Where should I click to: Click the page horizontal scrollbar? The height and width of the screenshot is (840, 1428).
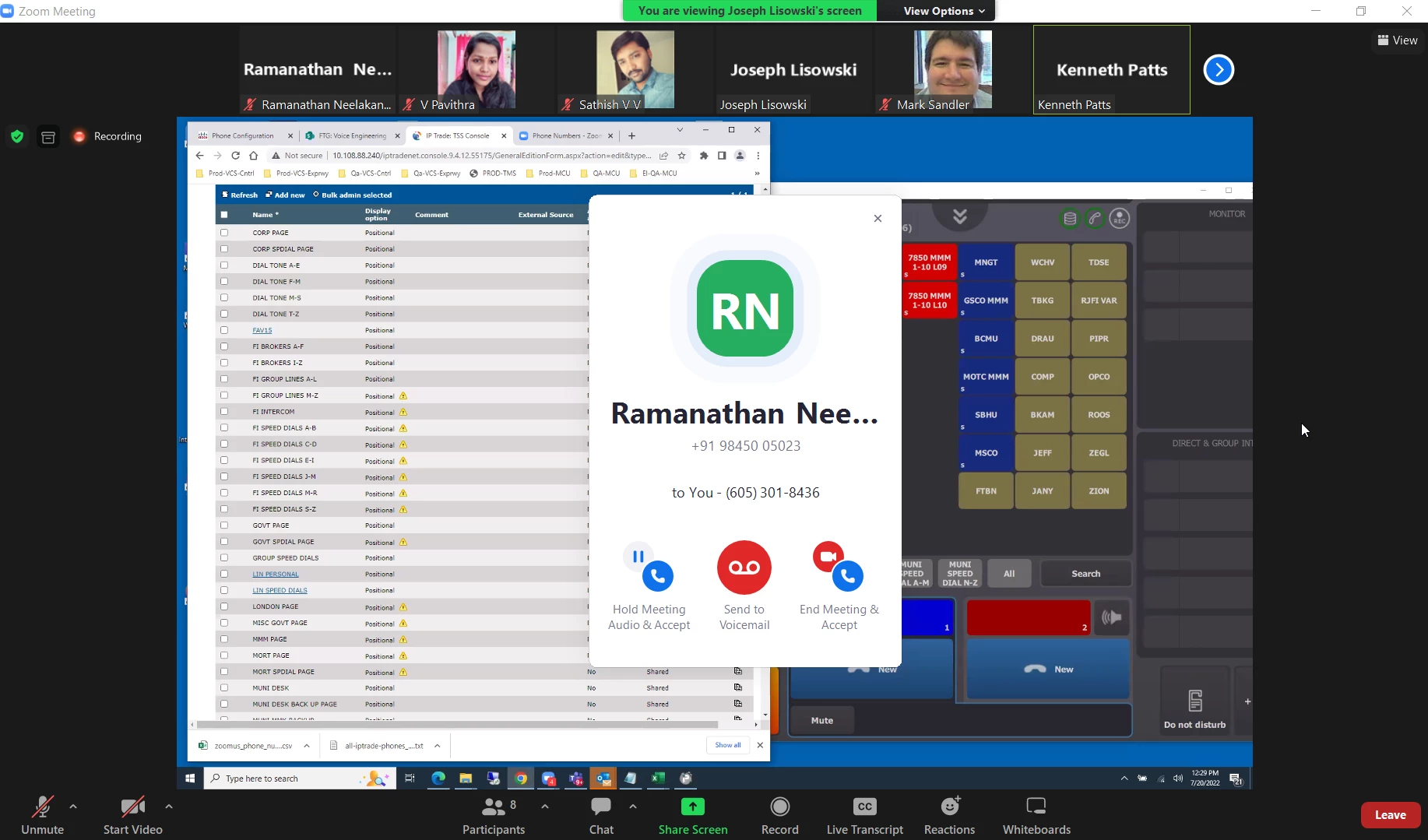457,725
